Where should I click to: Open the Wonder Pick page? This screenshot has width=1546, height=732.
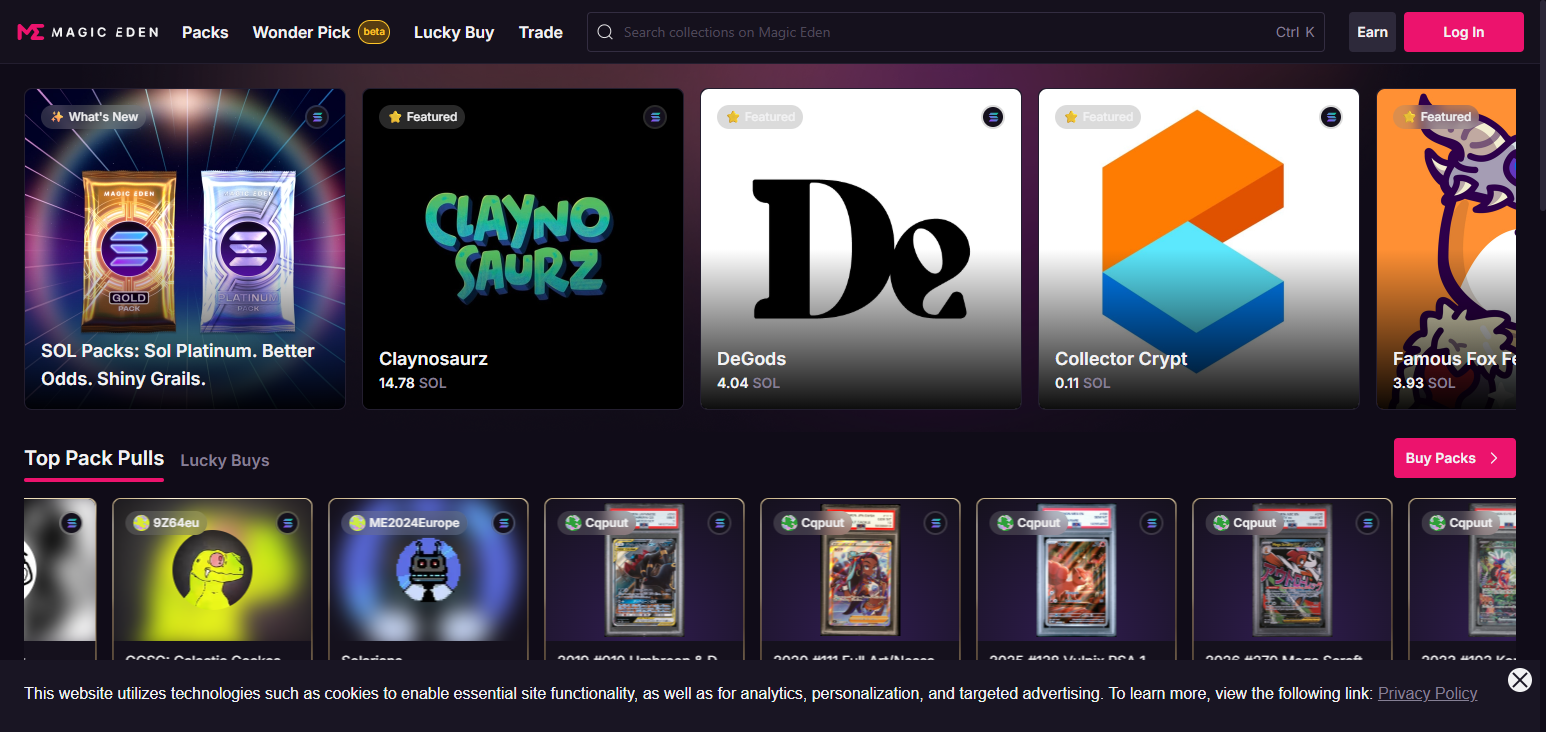click(302, 32)
